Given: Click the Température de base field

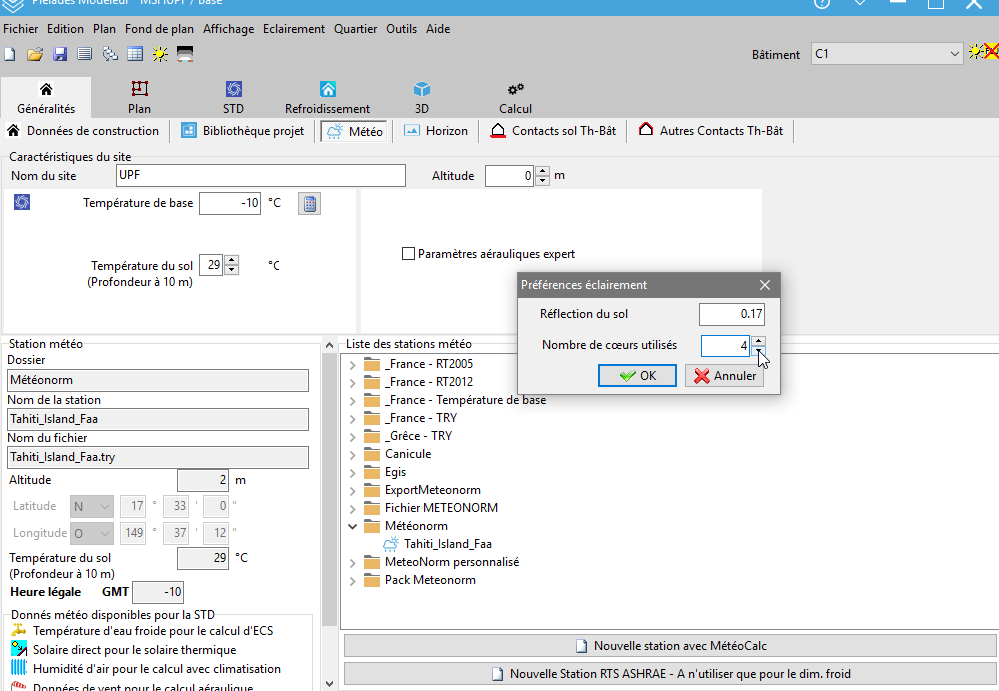Looking at the screenshot, I should (230, 203).
